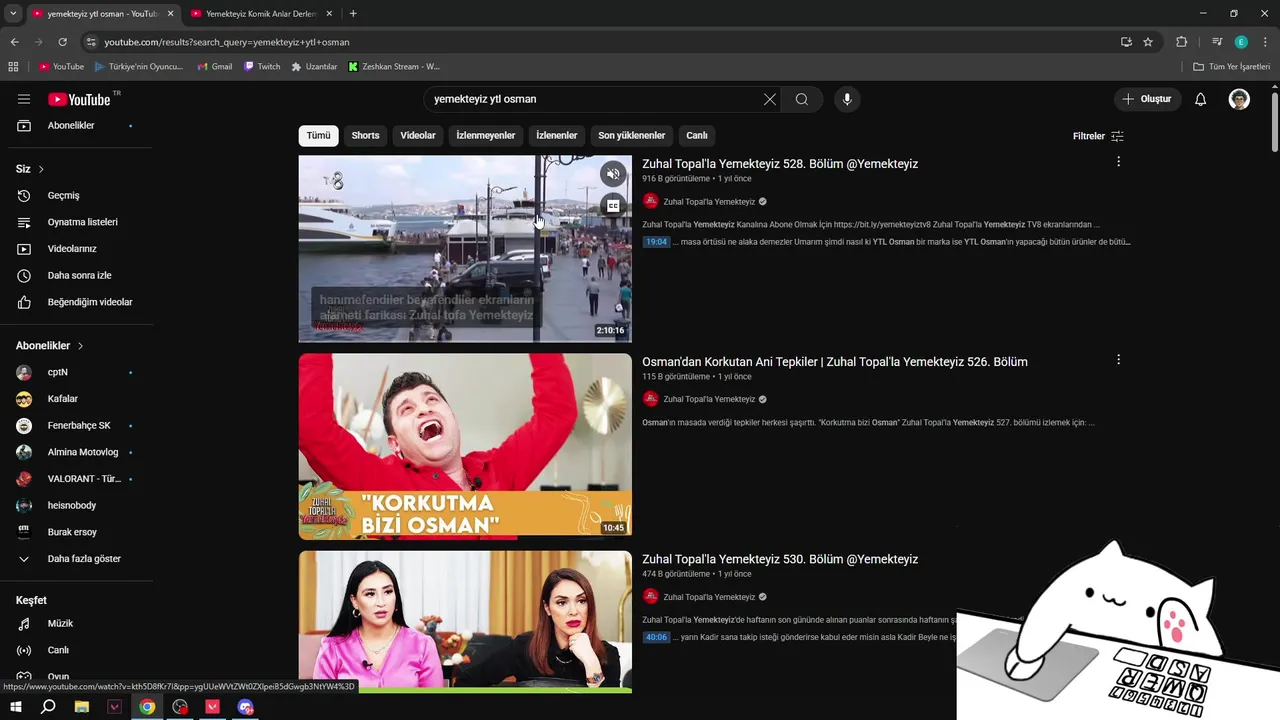Open Windows taskbar search

(x=48, y=707)
